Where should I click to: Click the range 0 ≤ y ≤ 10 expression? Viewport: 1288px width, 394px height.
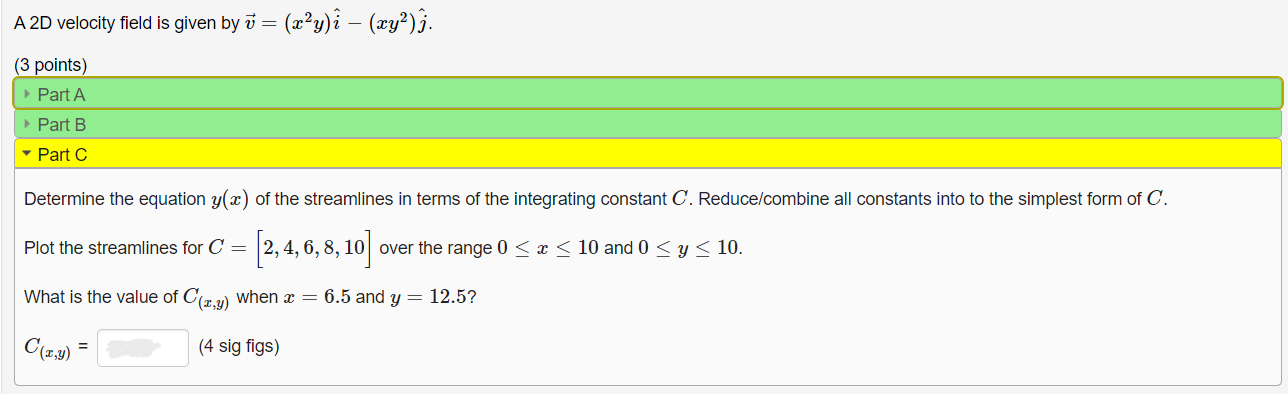[x=689, y=248]
